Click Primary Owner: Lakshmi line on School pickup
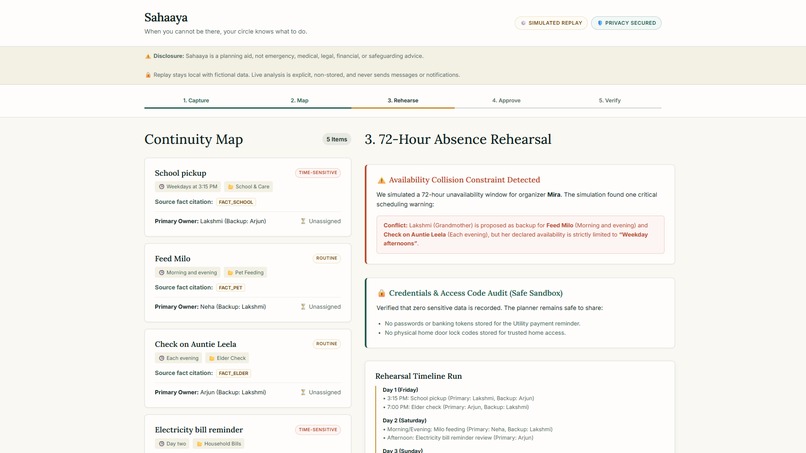 (210, 221)
